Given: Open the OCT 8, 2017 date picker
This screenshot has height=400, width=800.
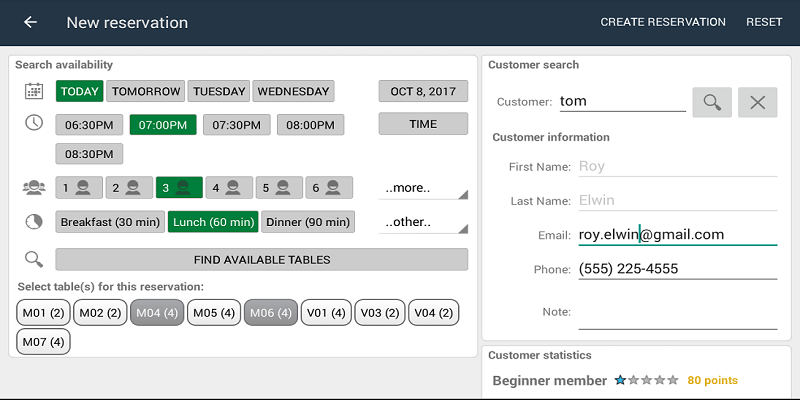Looking at the screenshot, I should click(422, 92).
